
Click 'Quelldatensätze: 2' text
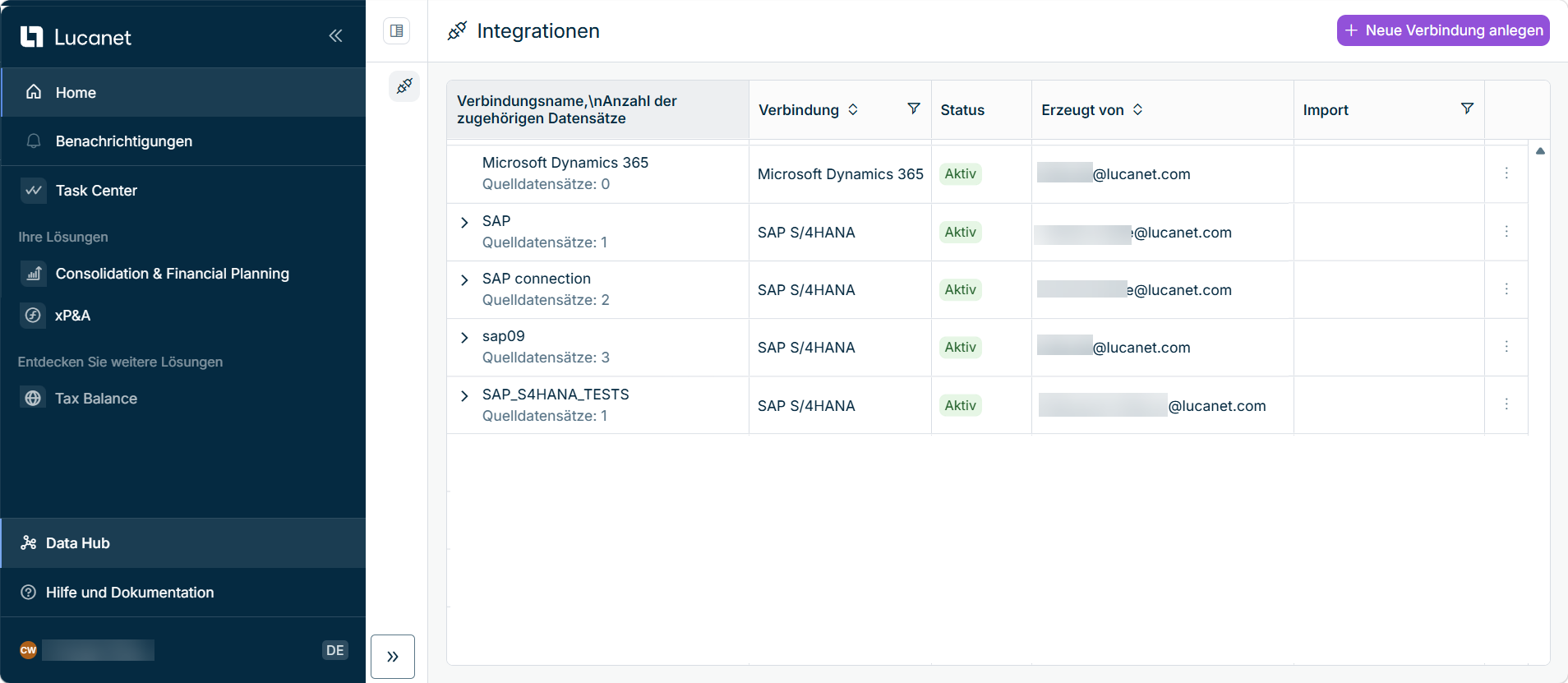coord(546,300)
